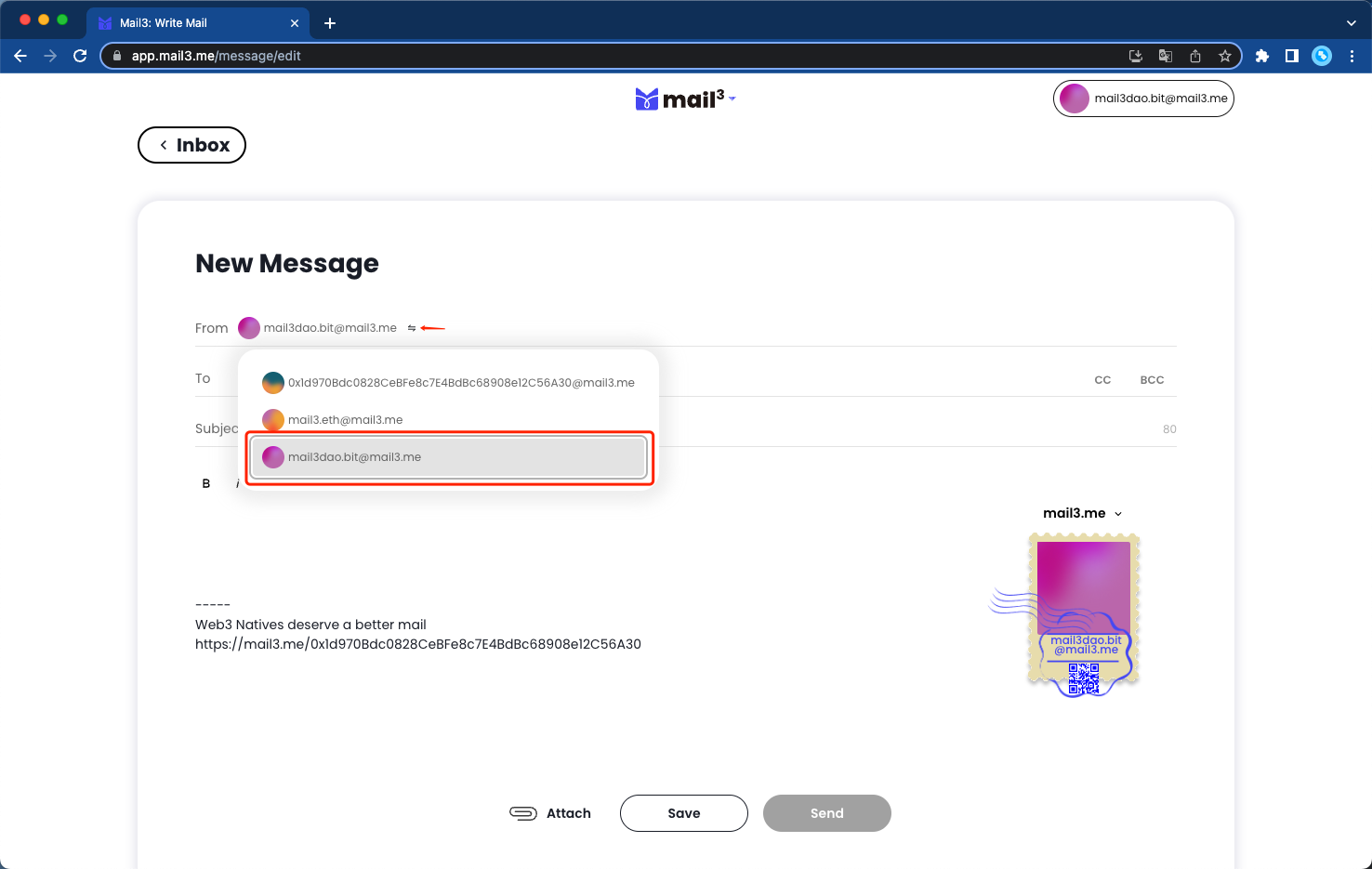Click the switch sender address icon
The image size is (1372, 869).
pos(412,328)
